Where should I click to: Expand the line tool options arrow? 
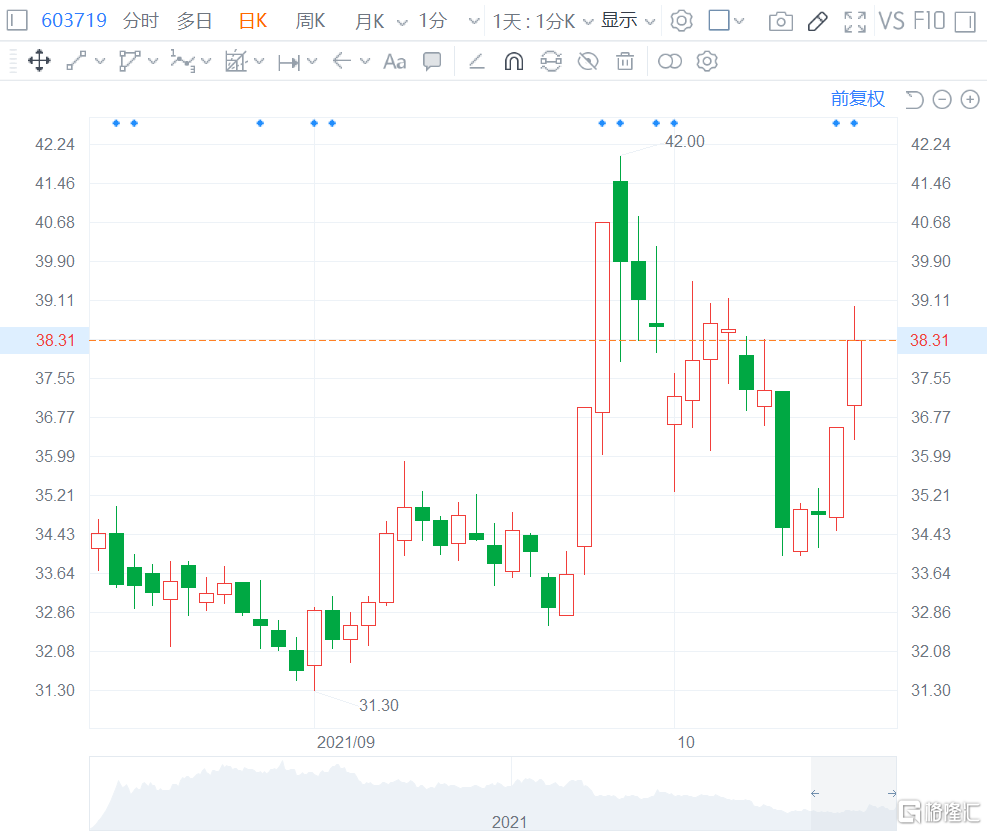(100, 61)
